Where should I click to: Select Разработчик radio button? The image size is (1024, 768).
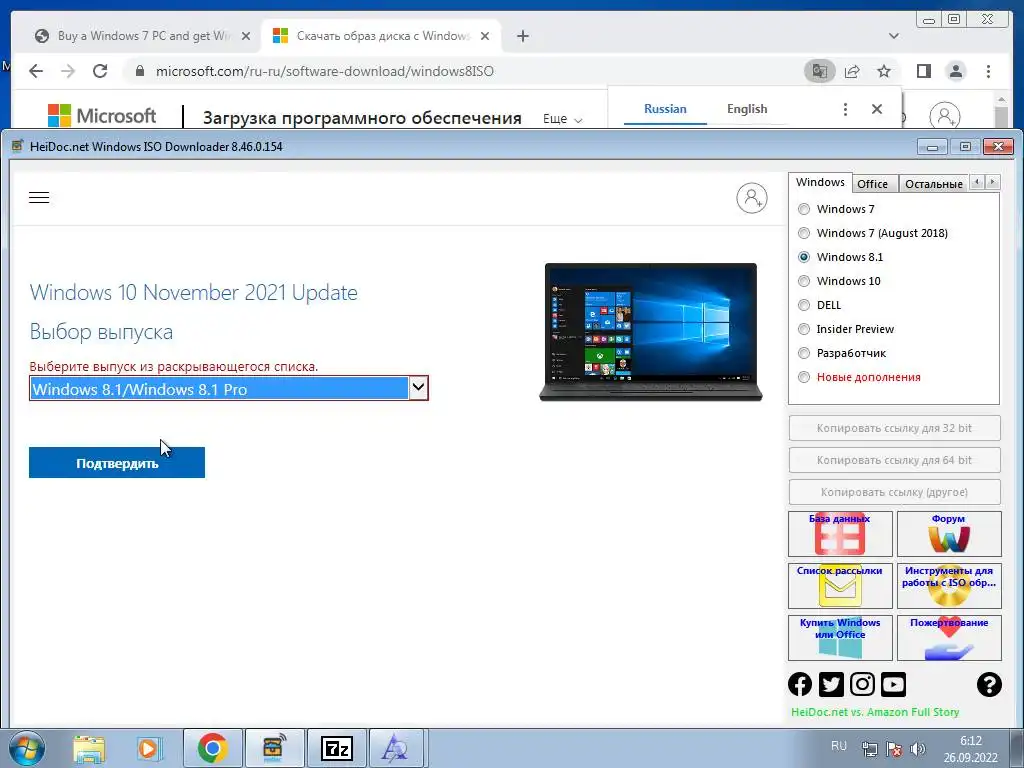(x=804, y=353)
